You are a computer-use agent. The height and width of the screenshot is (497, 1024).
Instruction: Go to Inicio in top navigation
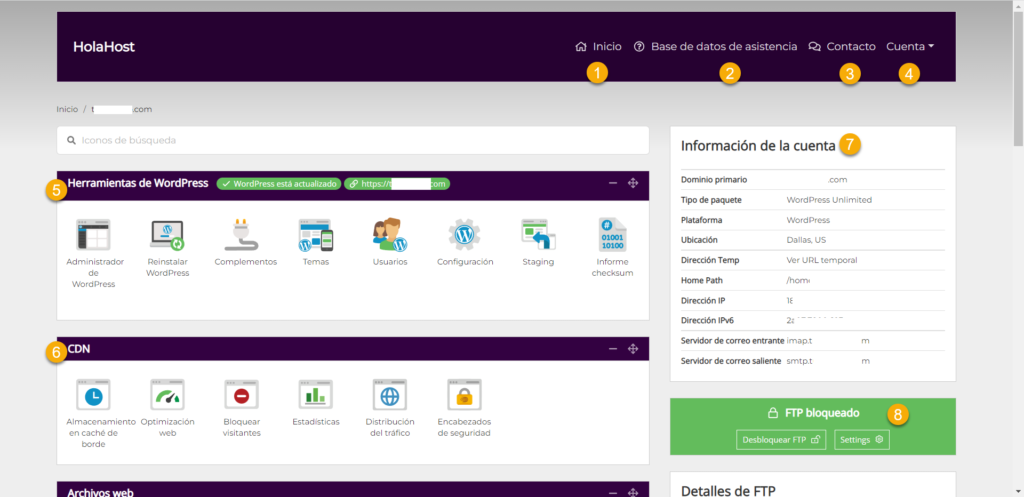click(598, 46)
